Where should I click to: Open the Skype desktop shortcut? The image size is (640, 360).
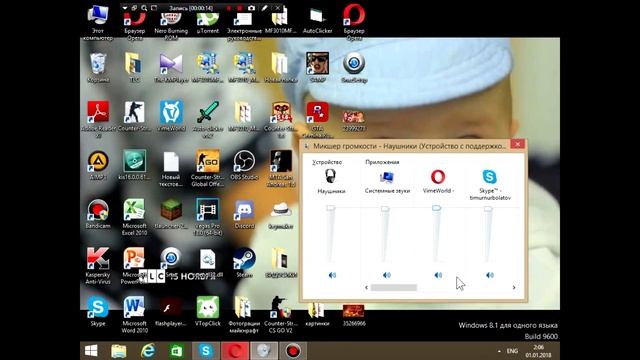click(98, 312)
